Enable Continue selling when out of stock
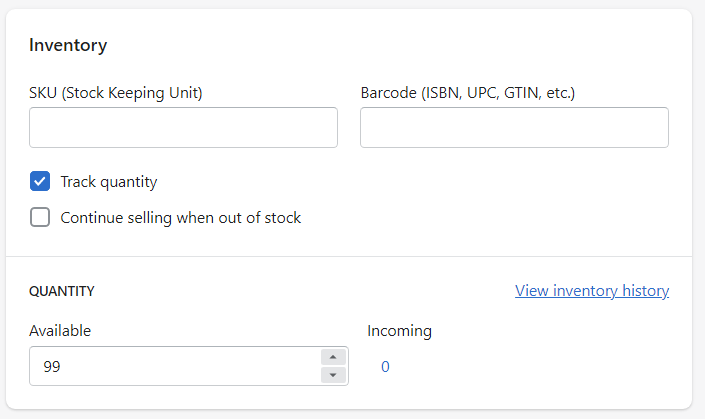The width and height of the screenshot is (705, 419). click(x=40, y=217)
